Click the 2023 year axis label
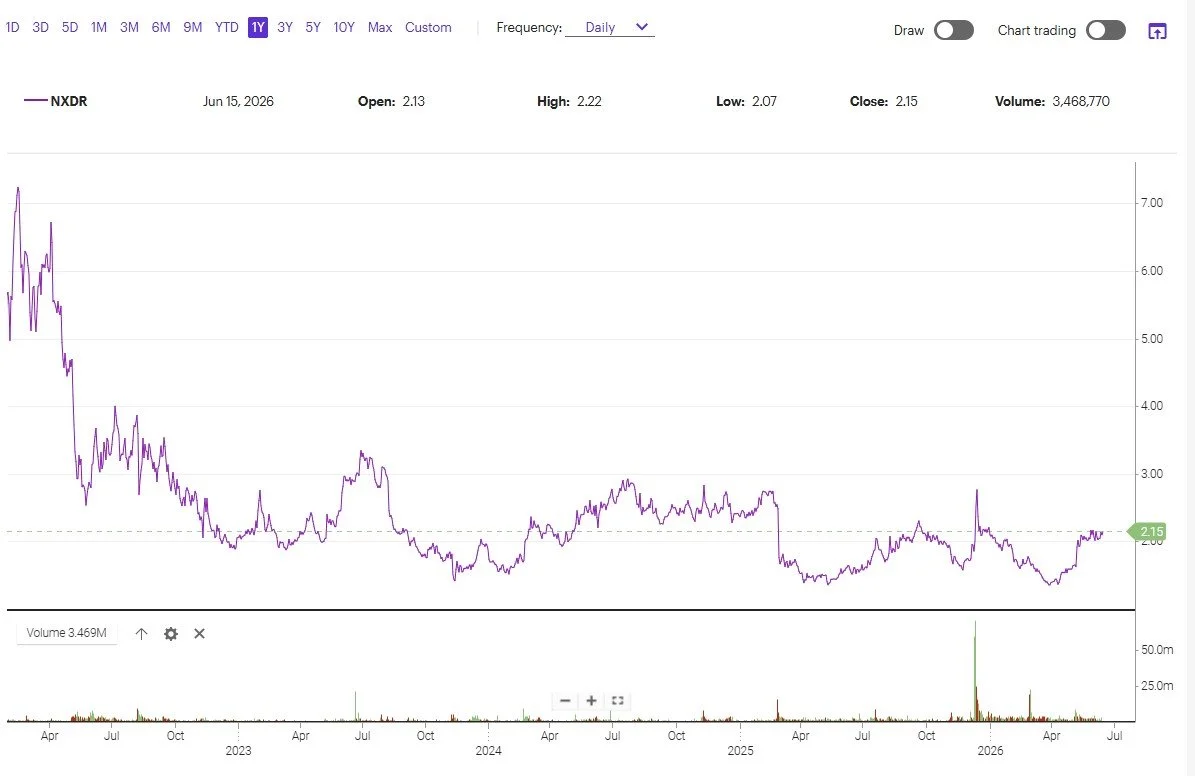The image size is (1195, 776). tap(239, 751)
